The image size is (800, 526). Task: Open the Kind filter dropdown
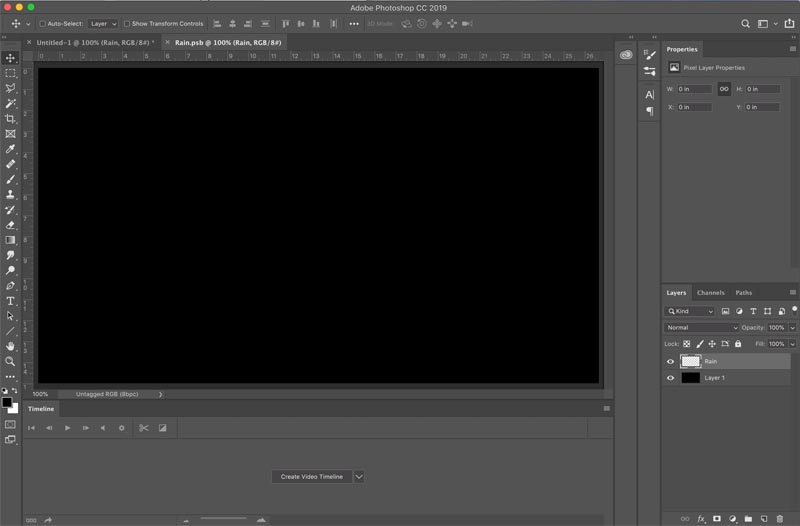(690, 311)
